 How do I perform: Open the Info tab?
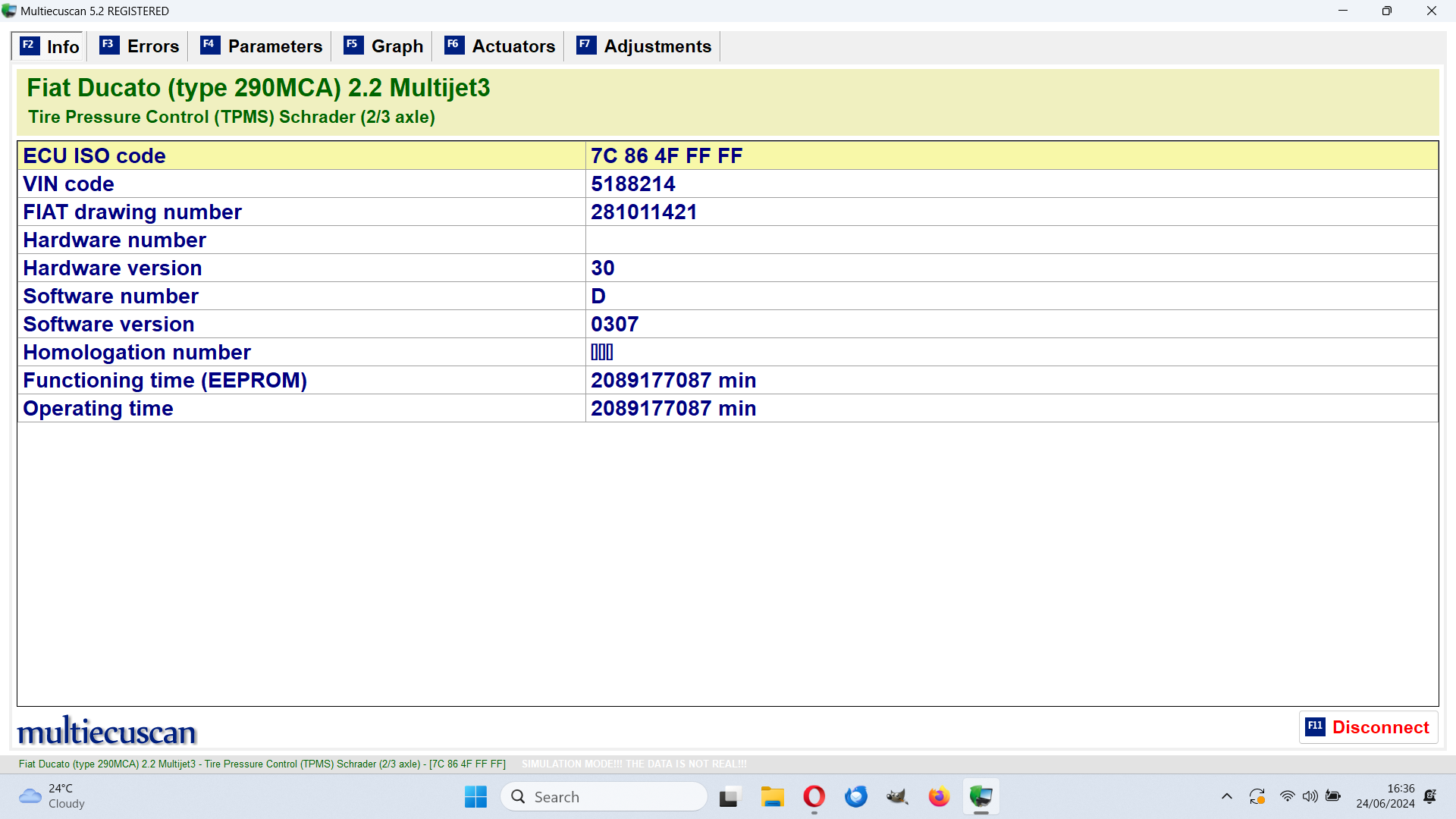click(x=49, y=46)
